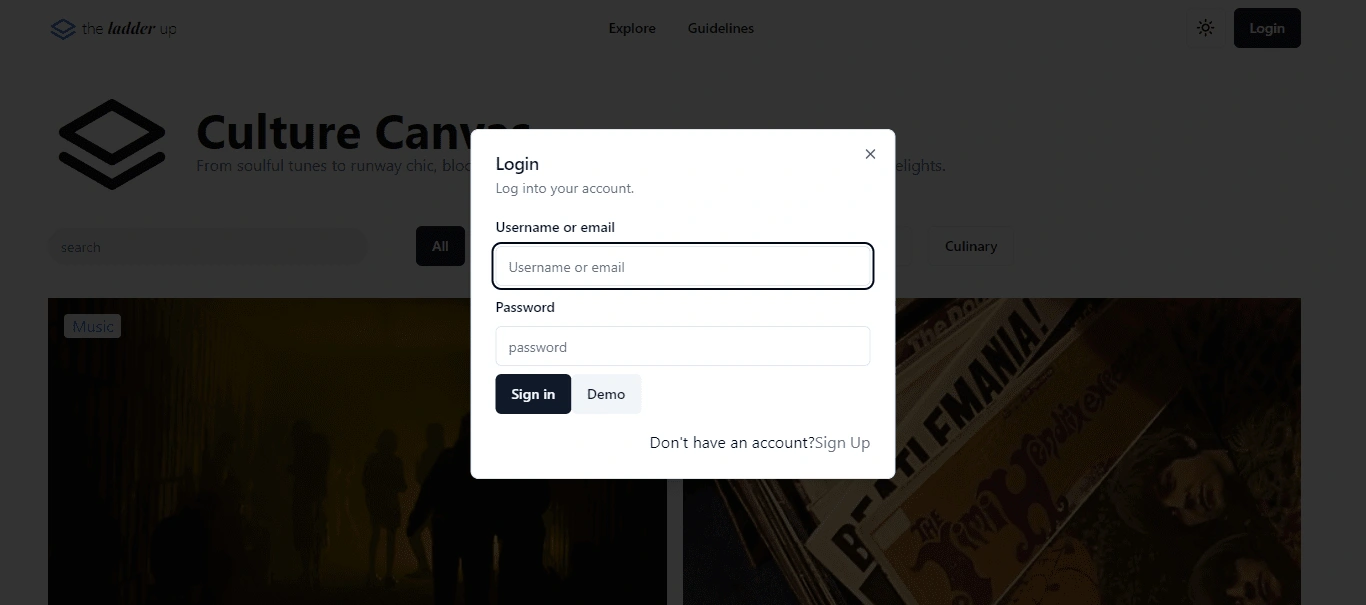Viewport: 1366px width, 605px height.
Task: Close the login dialog with the X
Action: [870, 154]
